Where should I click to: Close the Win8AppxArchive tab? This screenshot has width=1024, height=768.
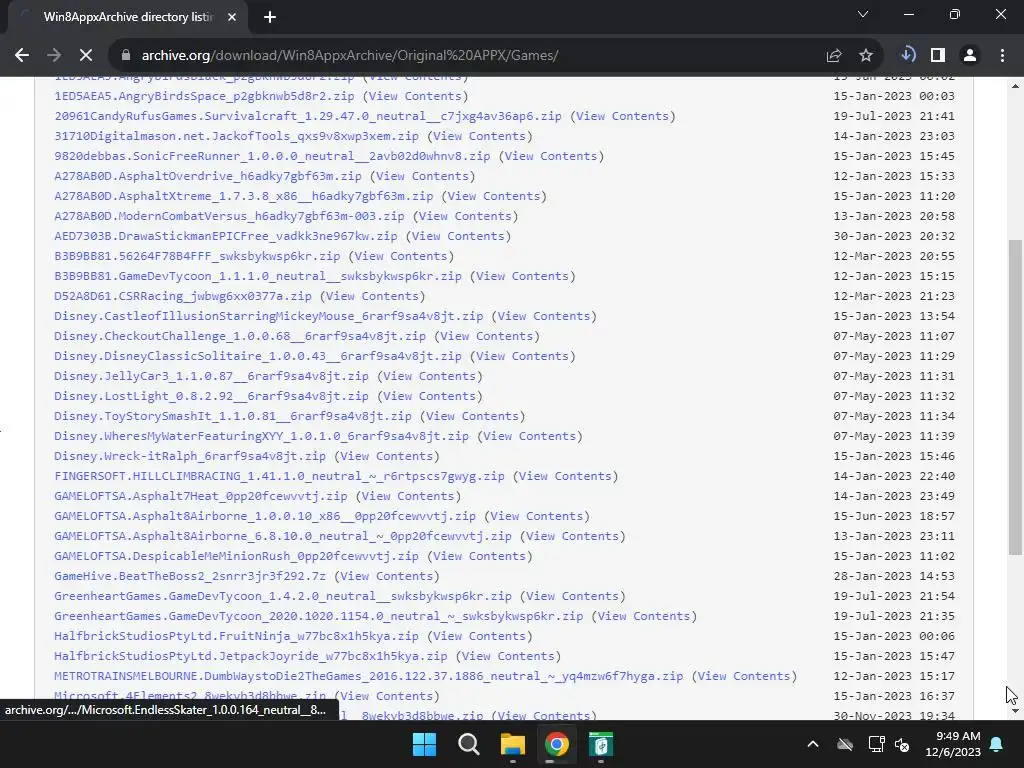pos(232,17)
